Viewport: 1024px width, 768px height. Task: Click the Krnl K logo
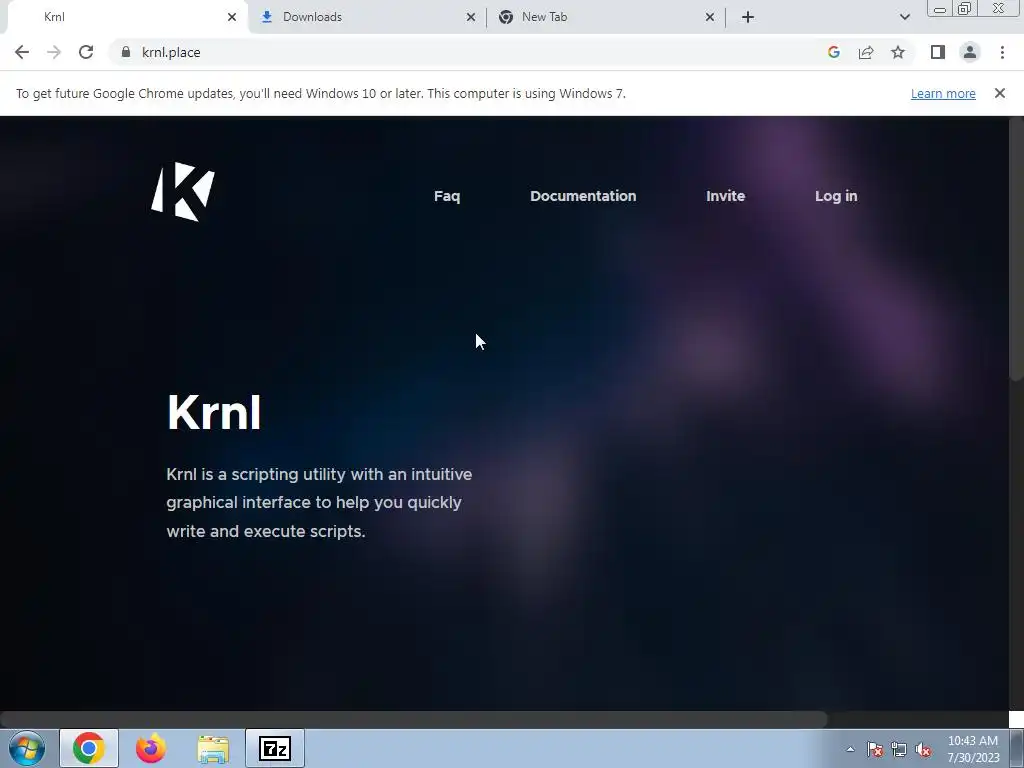[183, 191]
